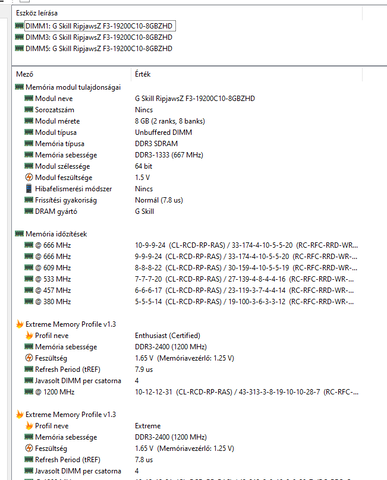Select the 64 bit value
387x480 pixels.
(x=144, y=166)
